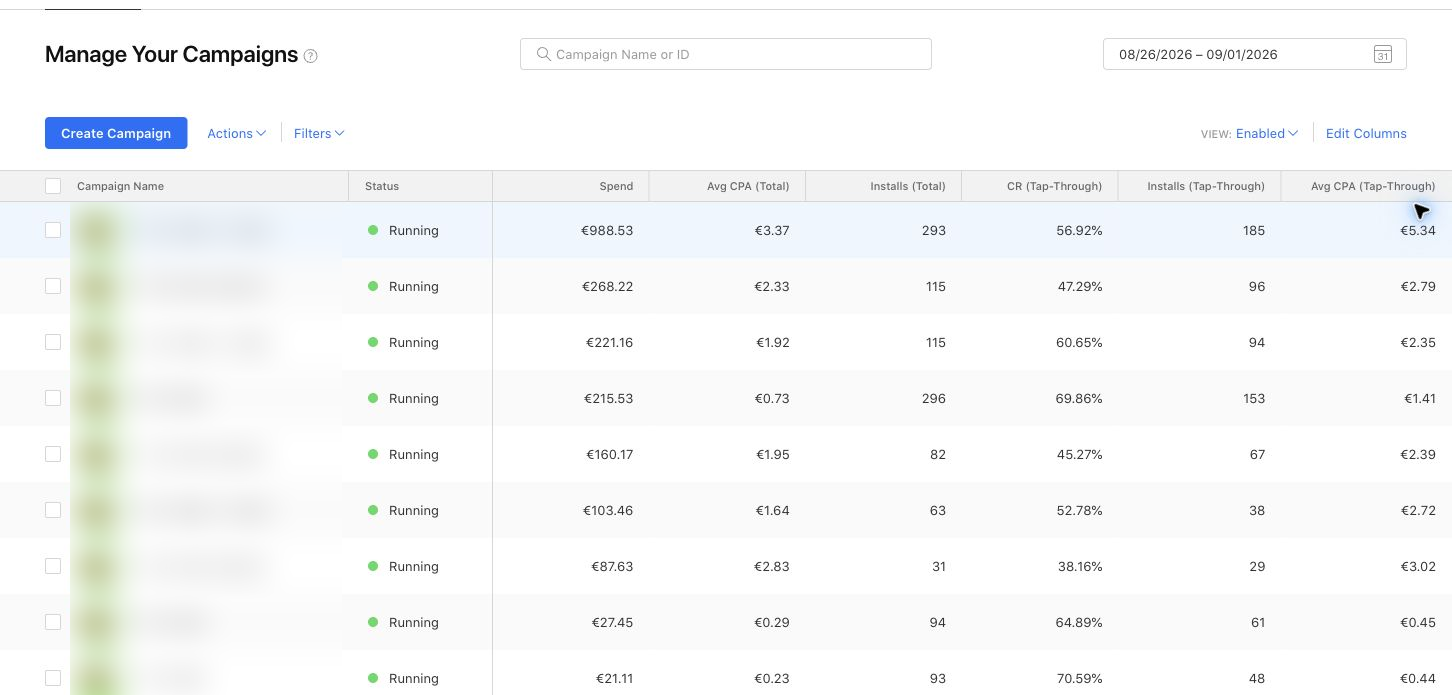Click the search magnifier icon
1452x695 pixels.
[x=543, y=54]
